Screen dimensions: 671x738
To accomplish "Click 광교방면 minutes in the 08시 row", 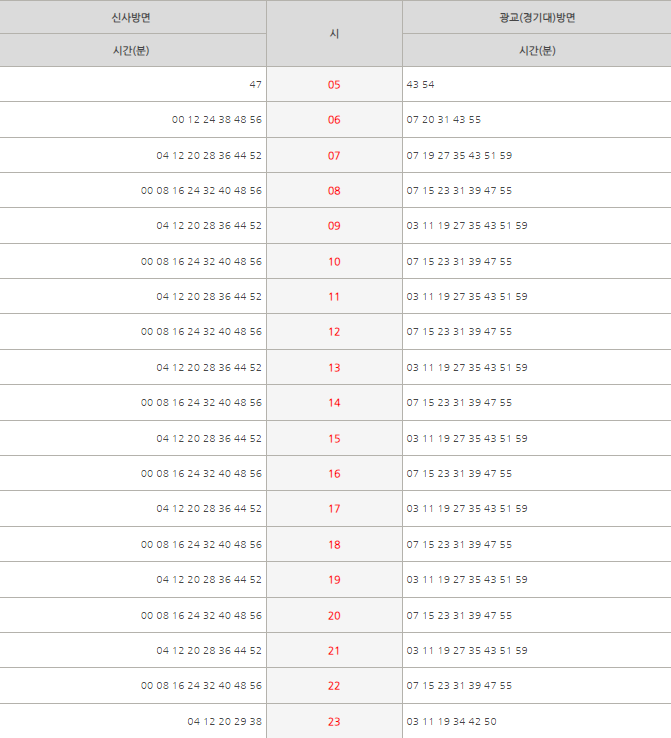I will click(x=459, y=191).
